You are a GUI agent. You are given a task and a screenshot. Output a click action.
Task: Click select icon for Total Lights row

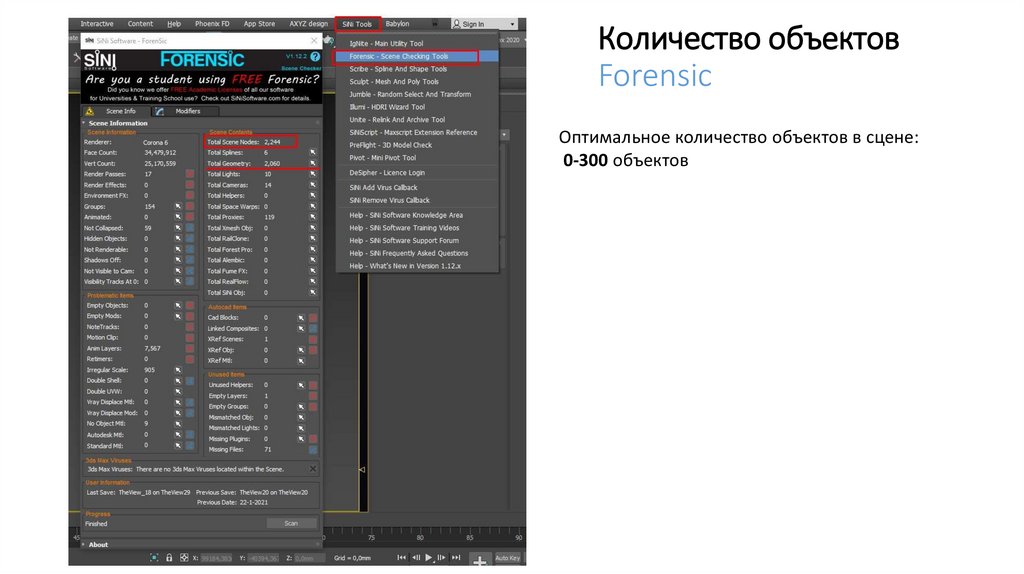pyautogui.click(x=313, y=174)
